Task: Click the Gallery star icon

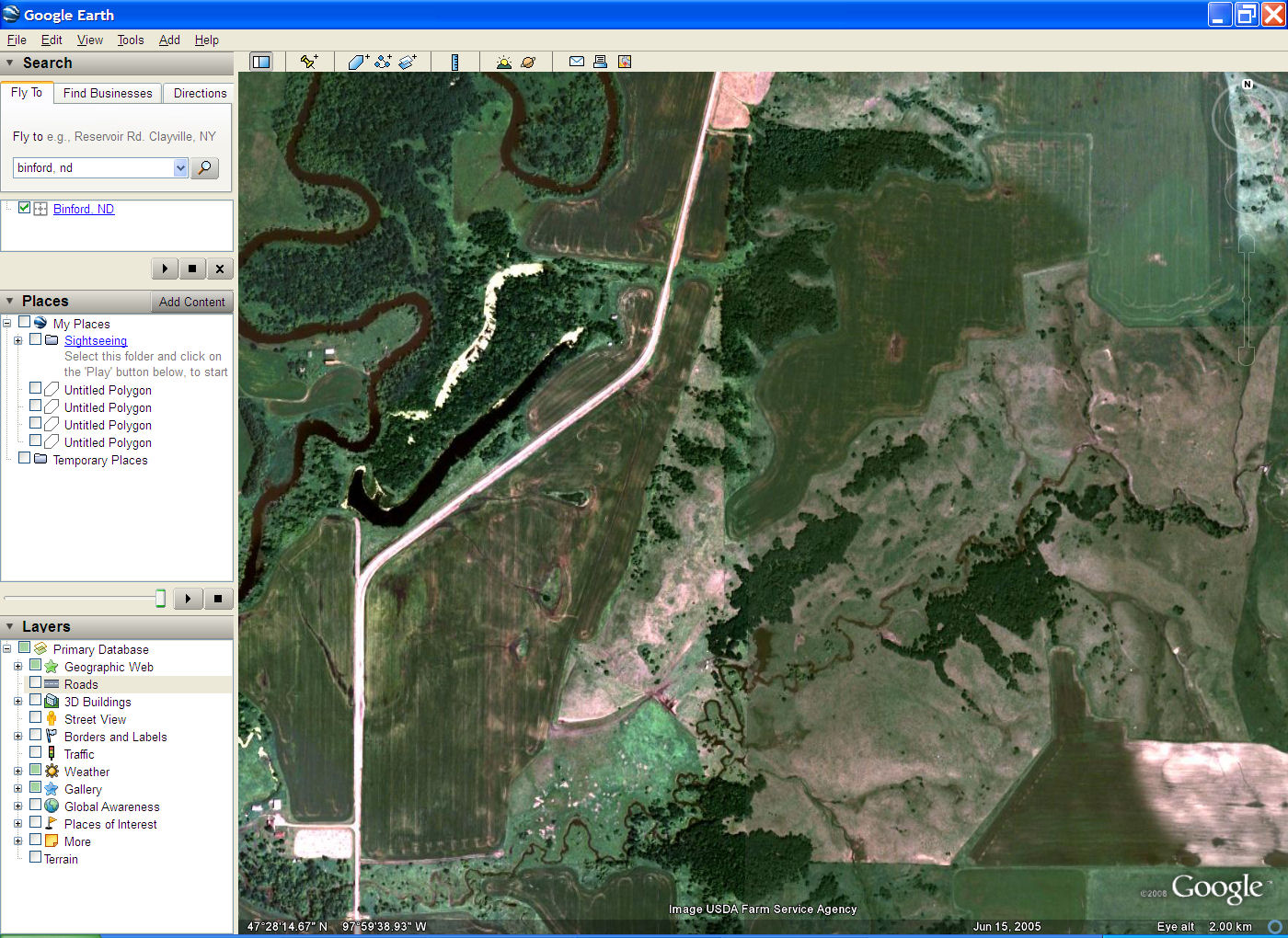Action: (52, 789)
